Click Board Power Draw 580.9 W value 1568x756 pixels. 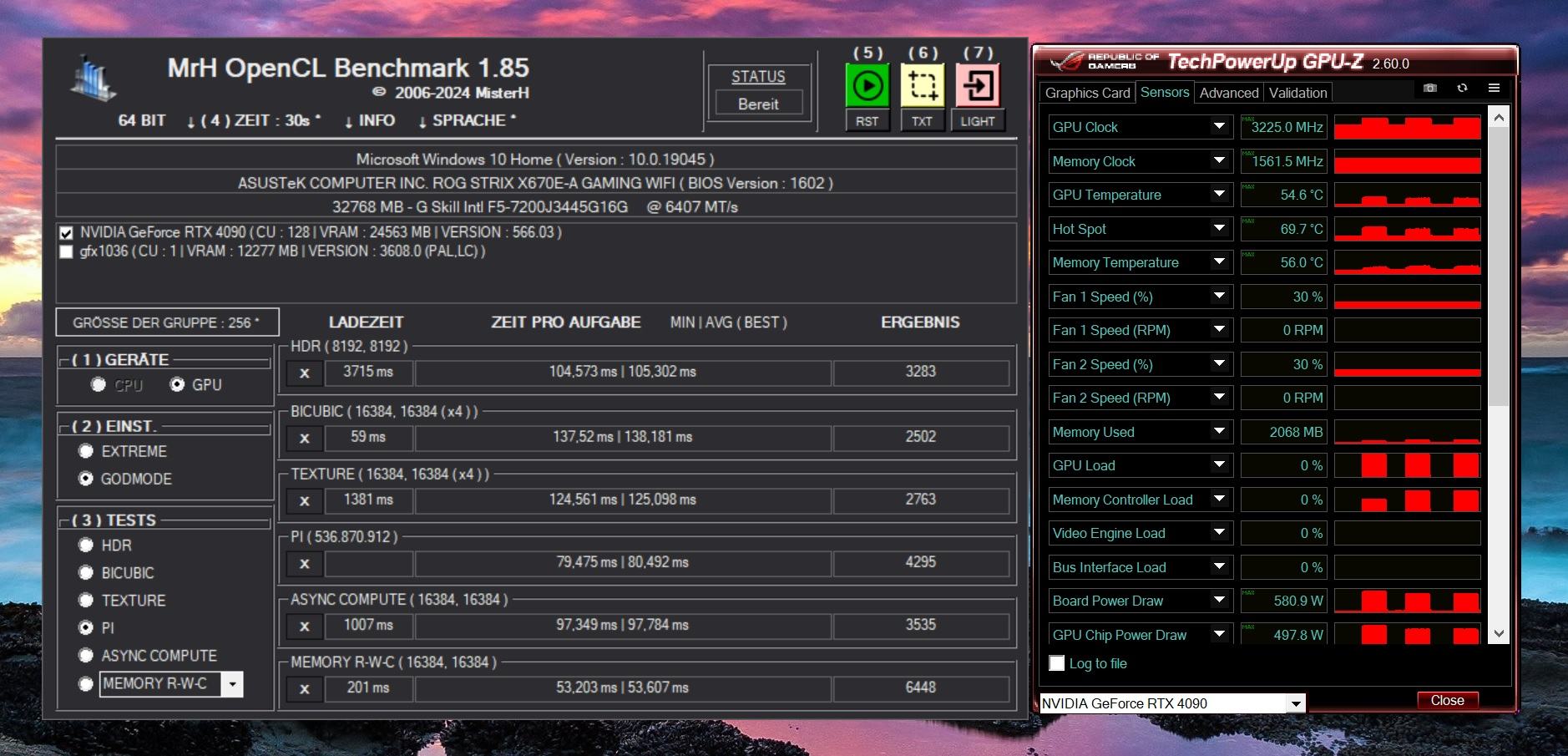[x=1283, y=601]
